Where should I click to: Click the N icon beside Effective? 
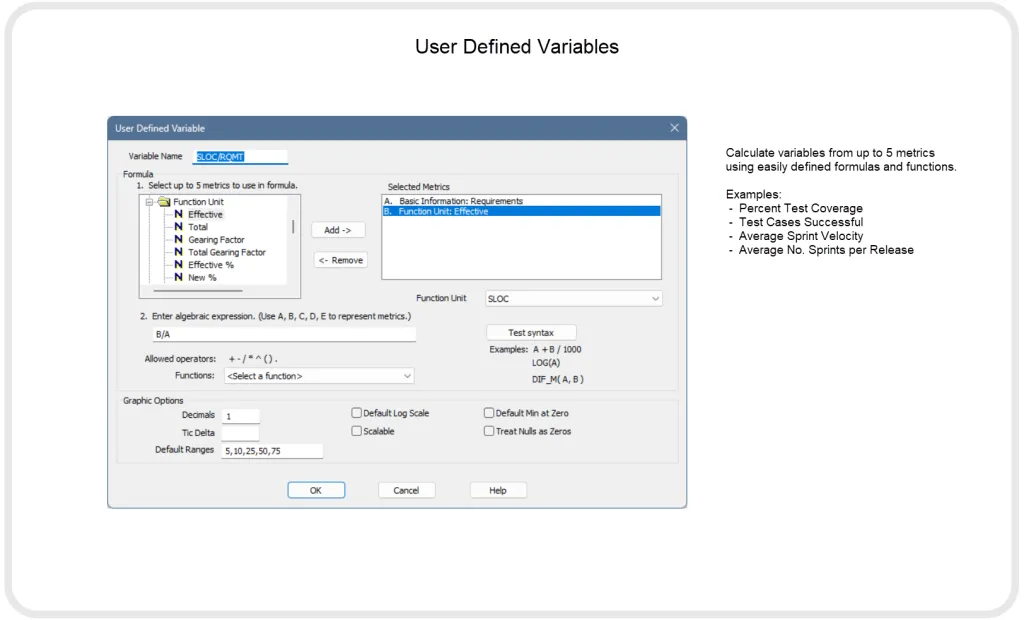(178, 214)
